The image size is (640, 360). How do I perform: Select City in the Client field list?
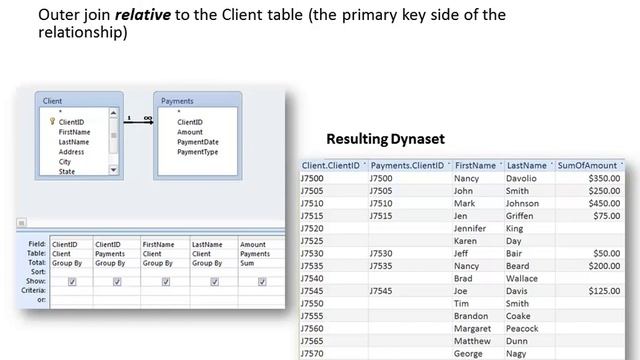click(x=64, y=162)
